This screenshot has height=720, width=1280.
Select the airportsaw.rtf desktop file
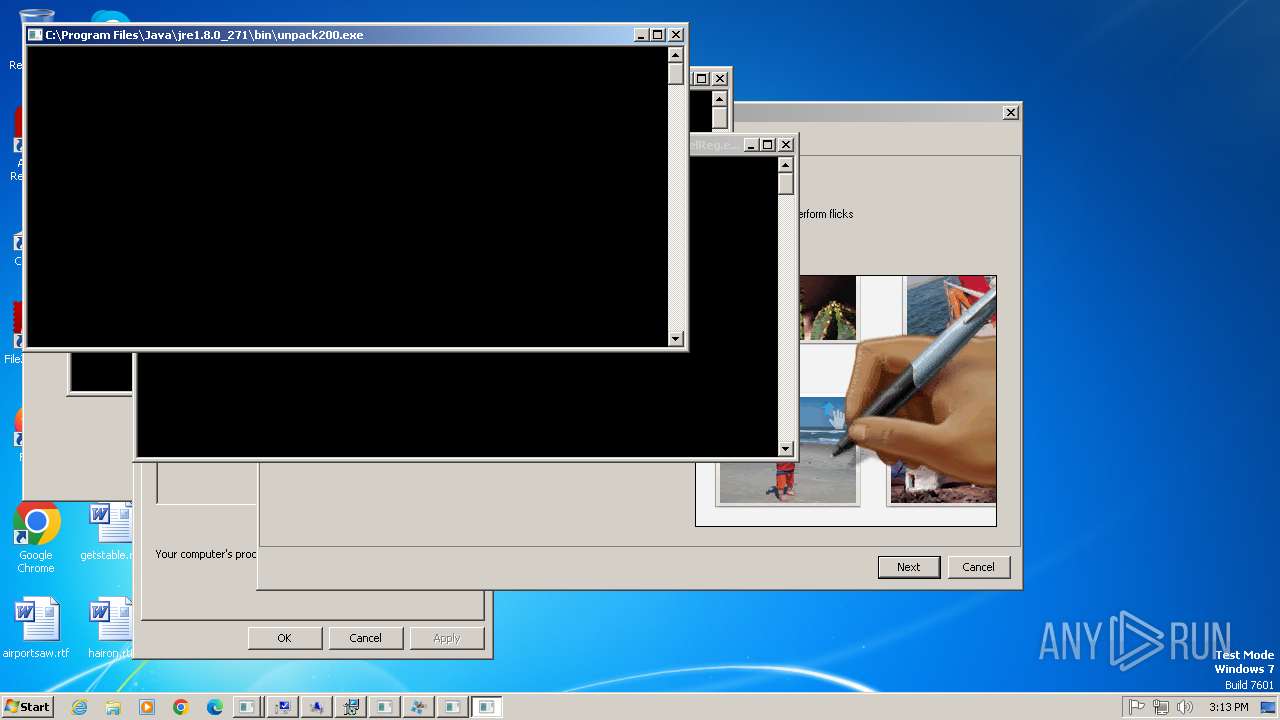click(x=36, y=629)
